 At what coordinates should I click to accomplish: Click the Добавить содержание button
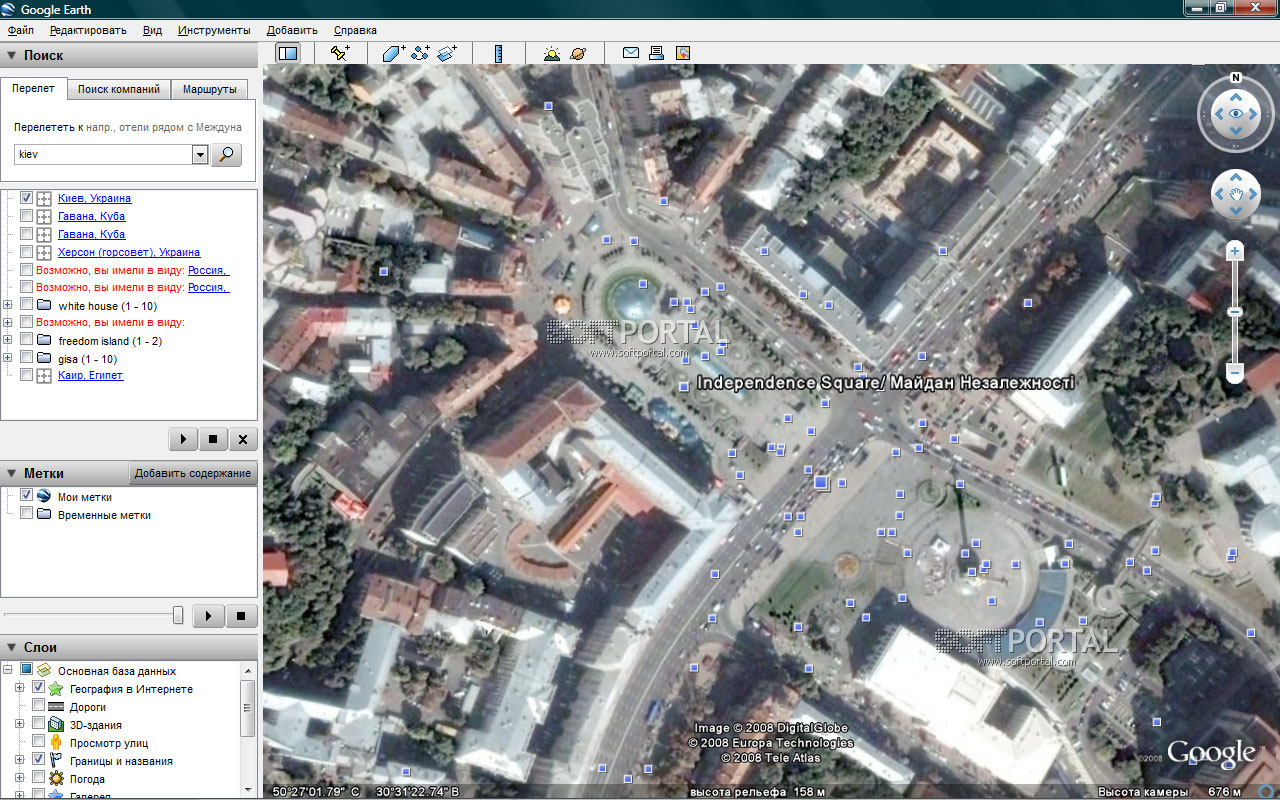(193, 473)
